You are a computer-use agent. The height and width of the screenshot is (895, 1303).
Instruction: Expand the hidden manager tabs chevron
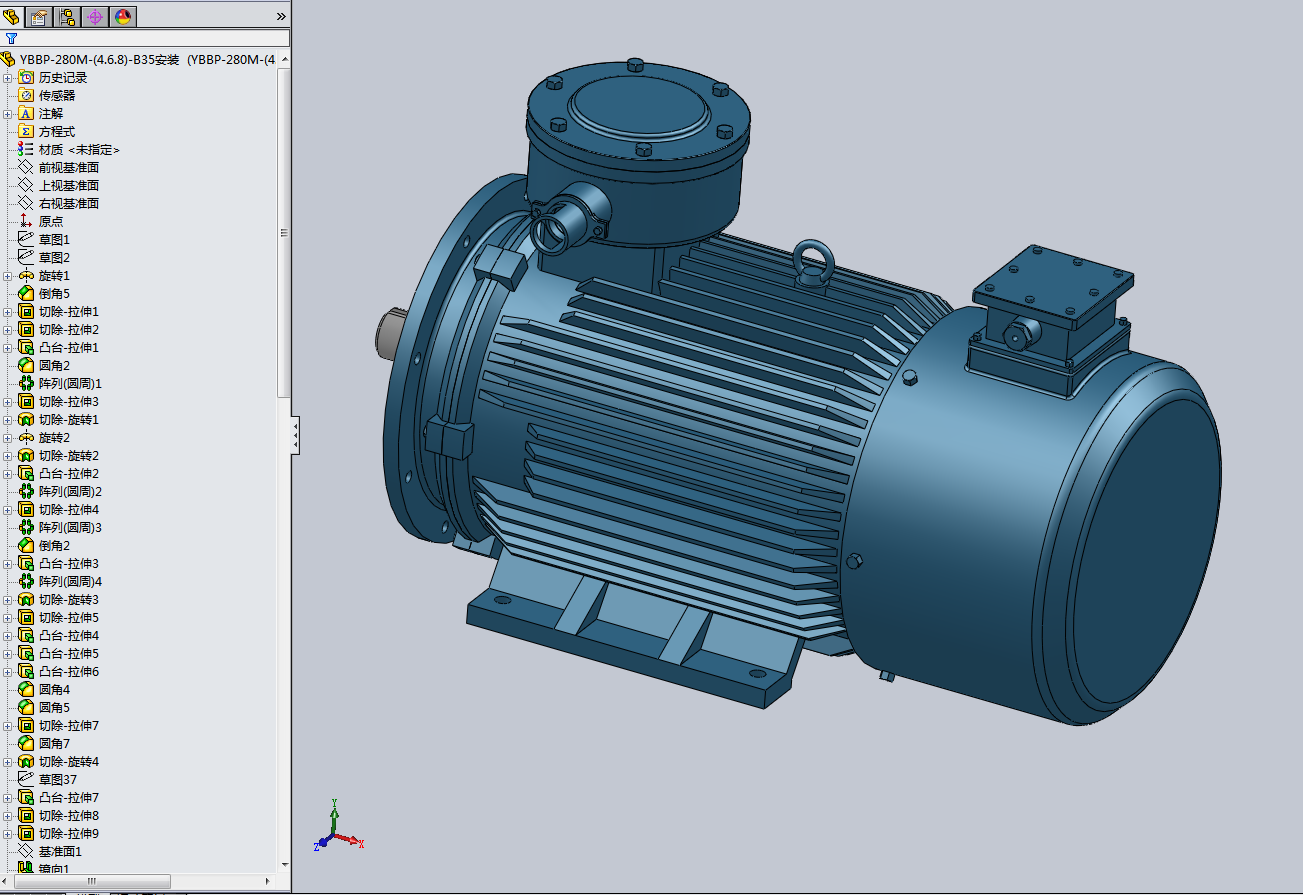pos(281,16)
